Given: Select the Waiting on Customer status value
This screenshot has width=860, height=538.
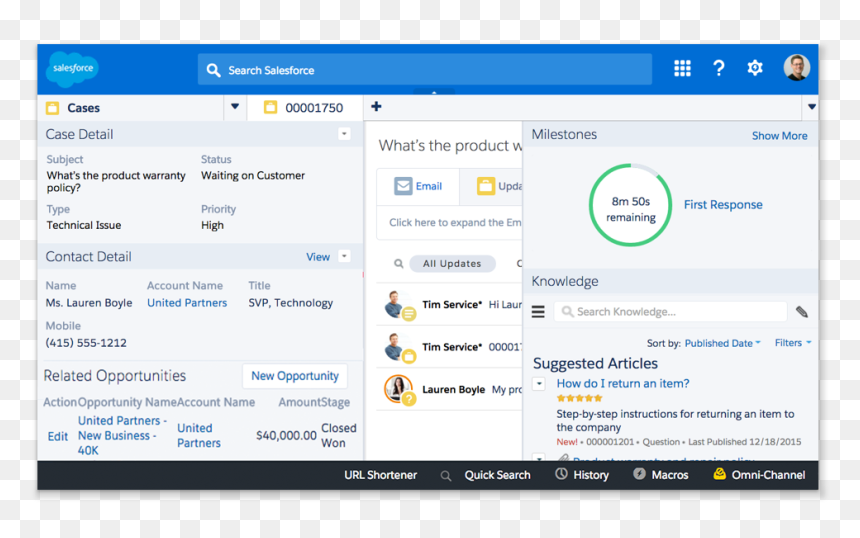Looking at the screenshot, I should [x=253, y=175].
